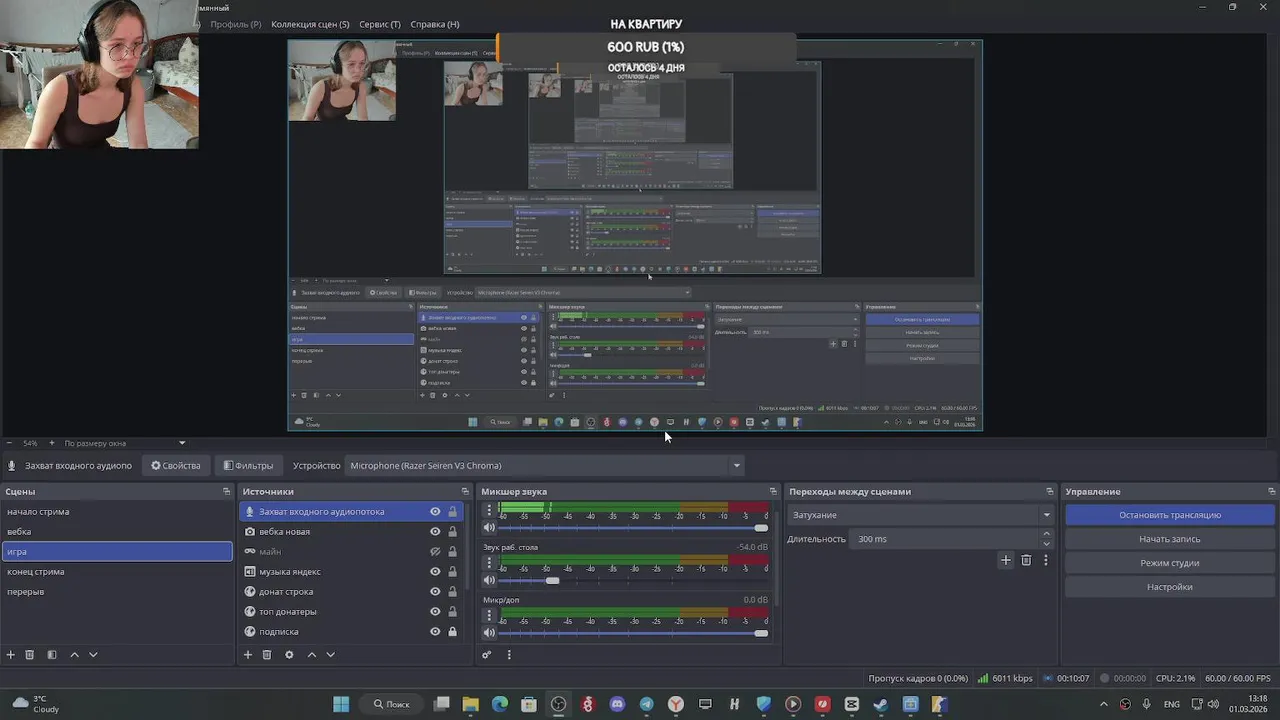This screenshot has width=1280, height=720.
Task: Open Настройки from the controls panel
Action: tap(1170, 587)
